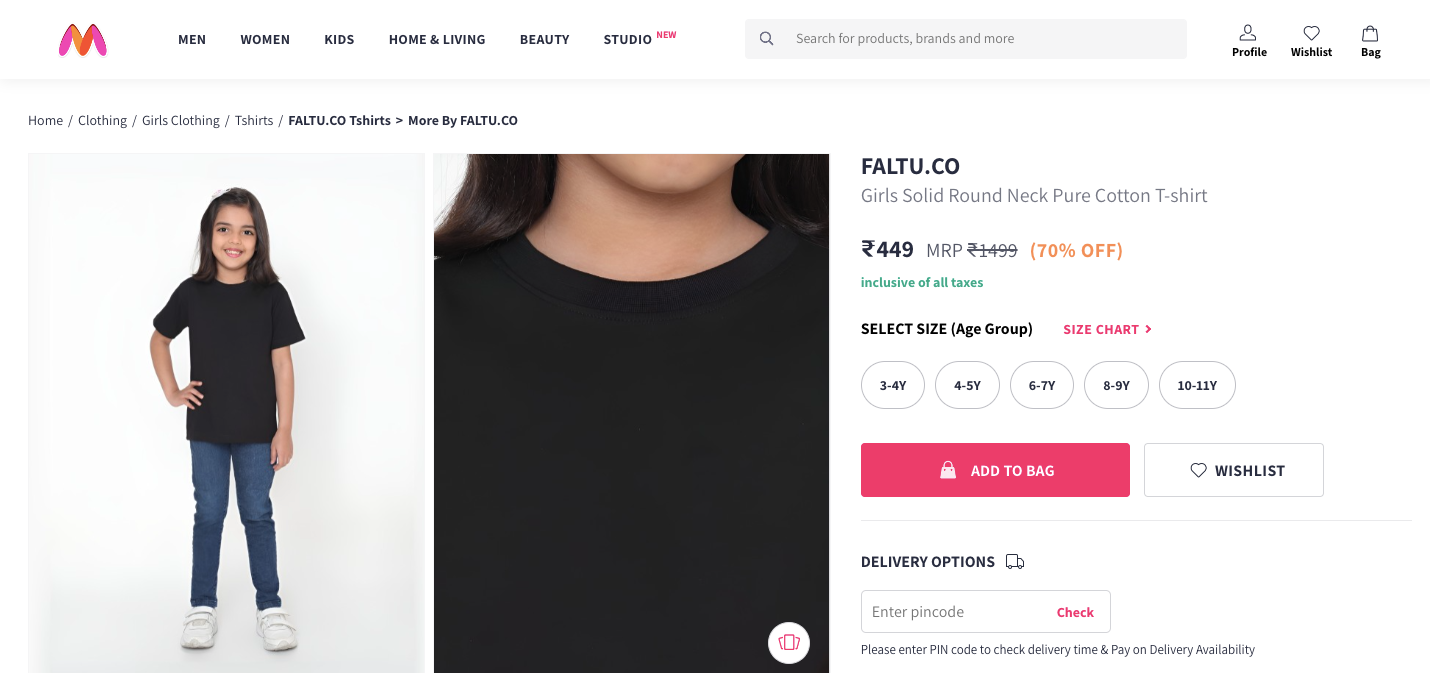
Task: Open the Home & Living menu
Action: coord(437,39)
